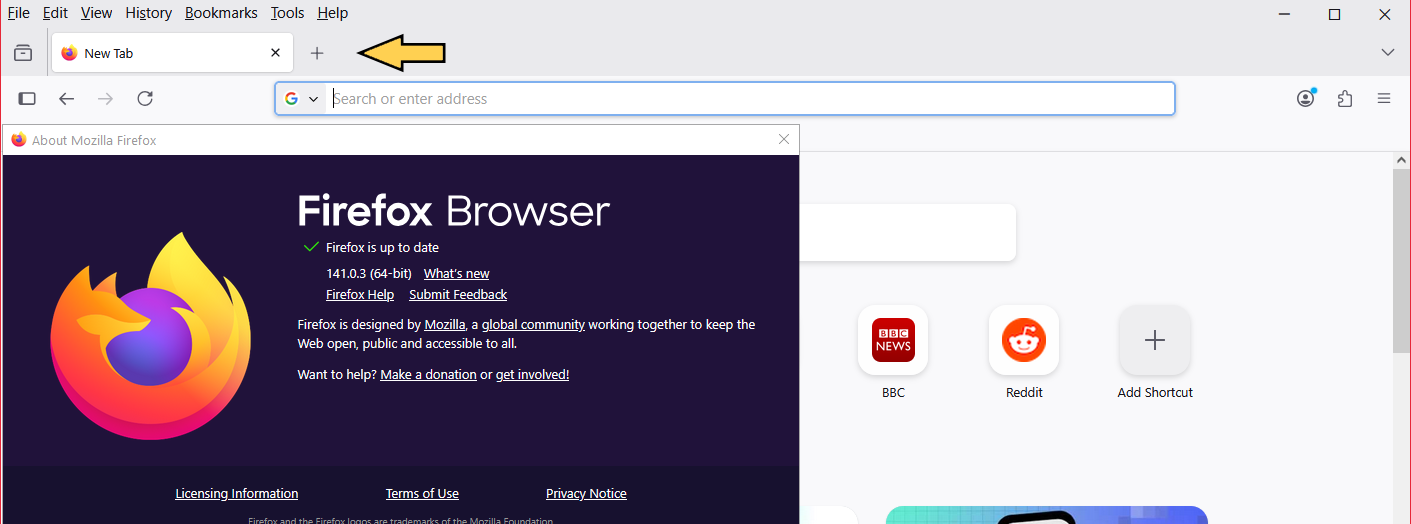
Task: Go back one page
Action: point(66,98)
